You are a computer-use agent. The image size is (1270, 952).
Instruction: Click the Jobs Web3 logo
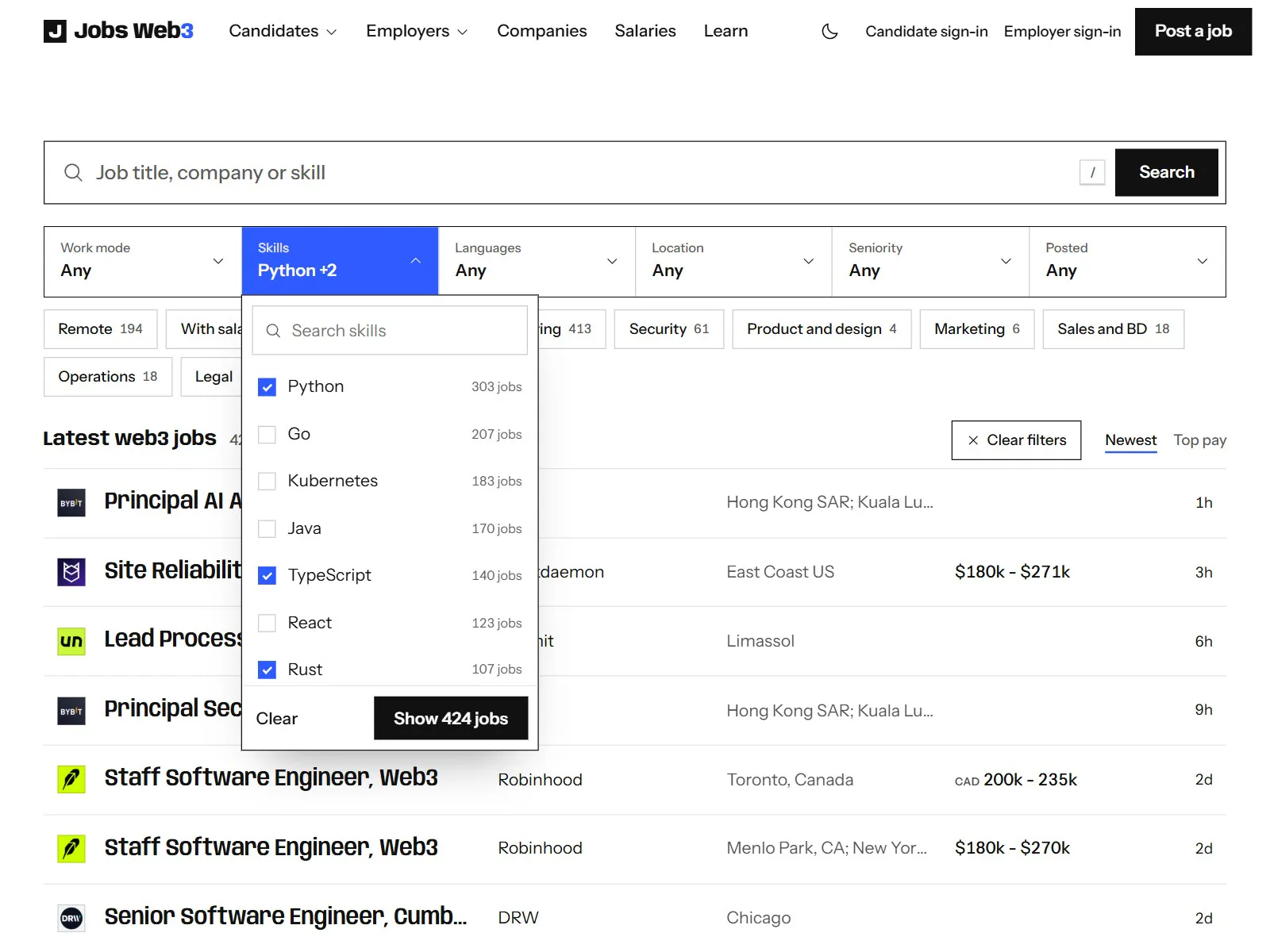pos(118,31)
